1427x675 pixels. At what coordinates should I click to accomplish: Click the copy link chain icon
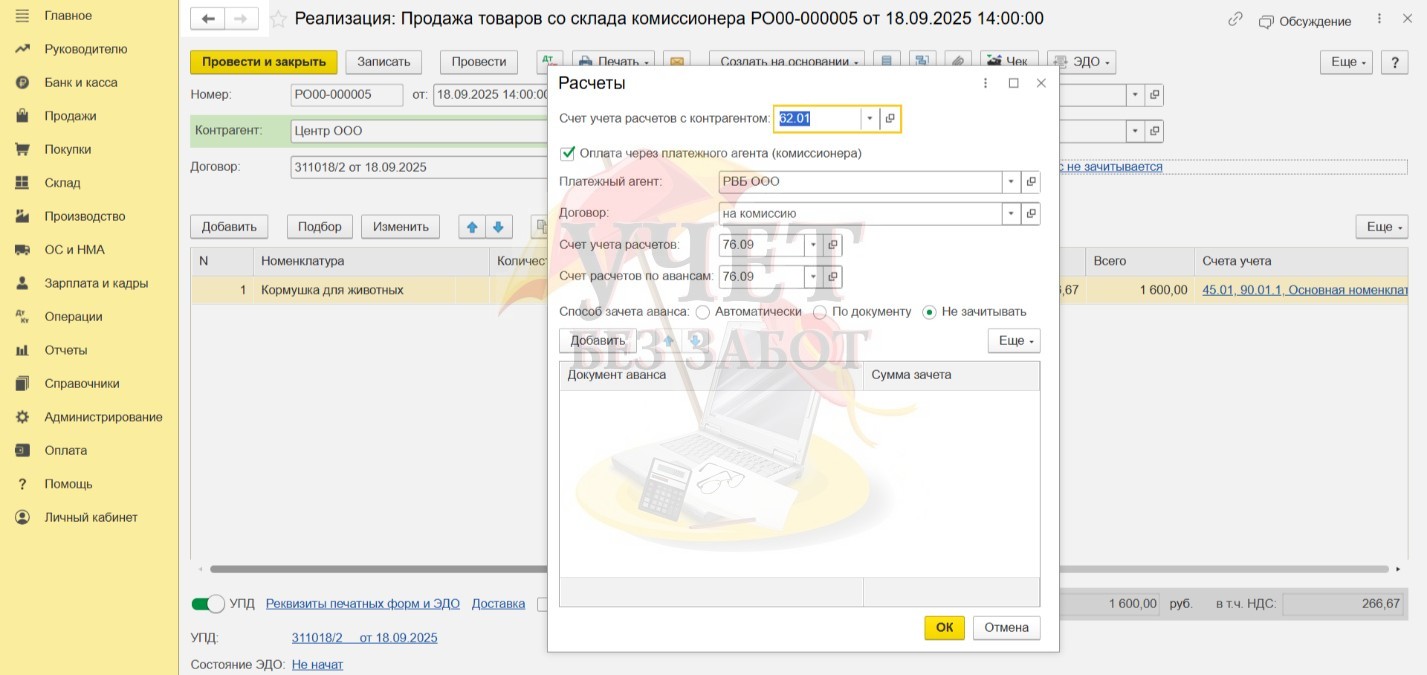tap(1235, 19)
